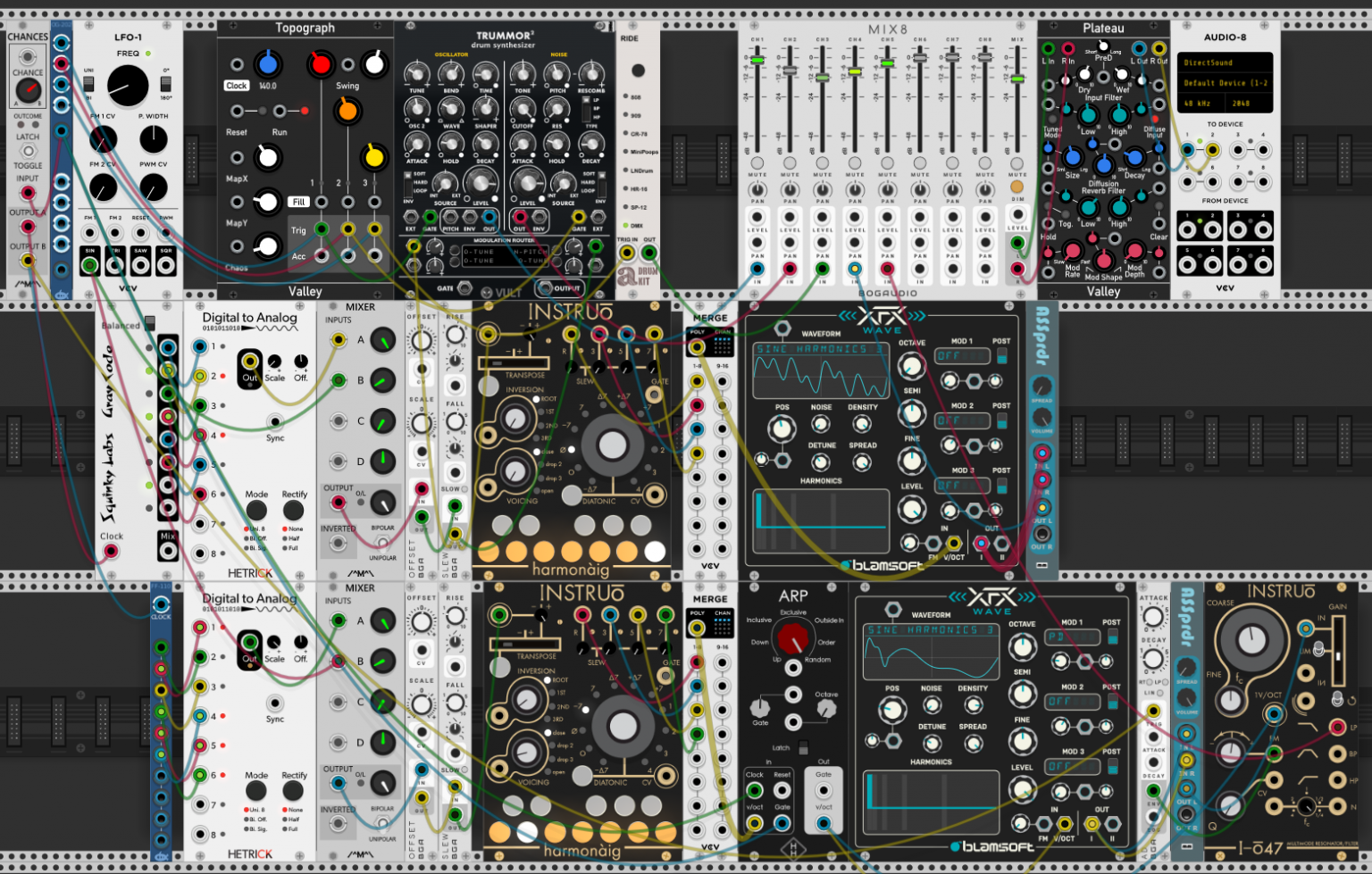Click the orange Swing knob on Topograph

(x=347, y=111)
